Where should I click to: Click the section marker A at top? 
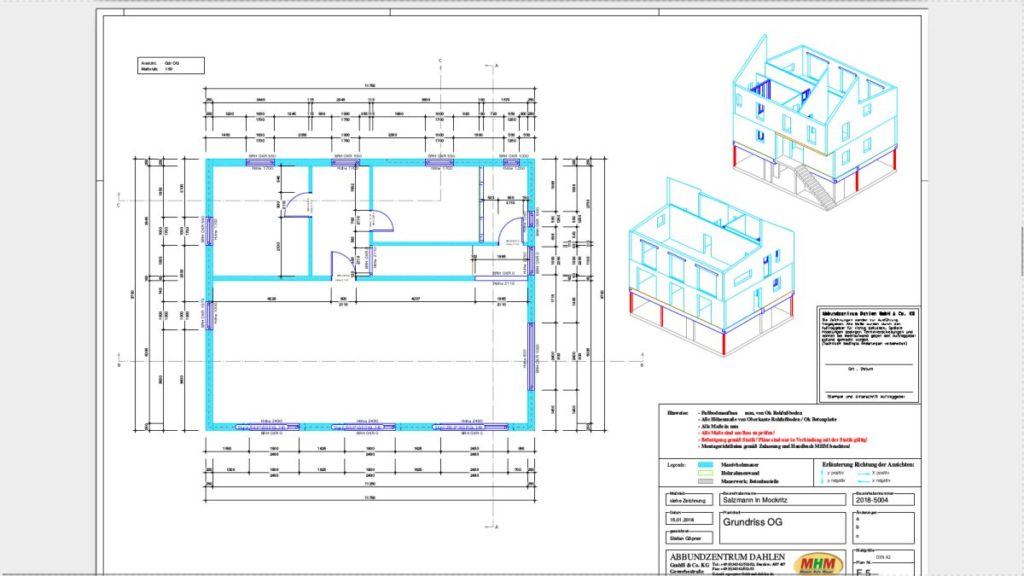pyautogui.click(x=497, y=64)
